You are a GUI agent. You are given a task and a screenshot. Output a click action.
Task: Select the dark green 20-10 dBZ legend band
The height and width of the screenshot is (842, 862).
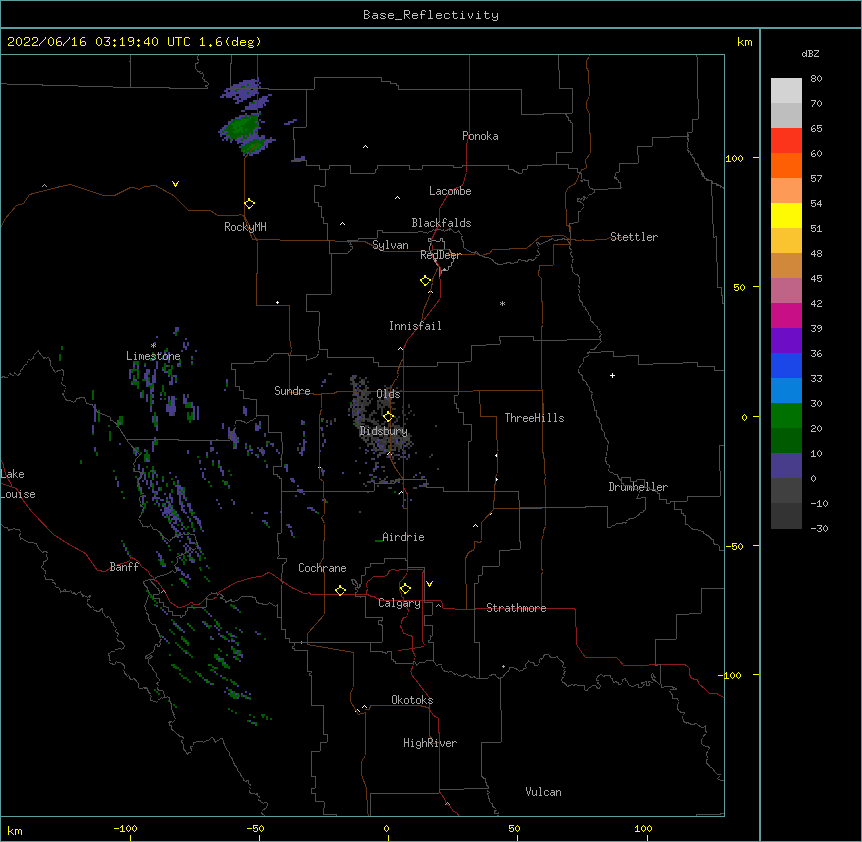786,440
